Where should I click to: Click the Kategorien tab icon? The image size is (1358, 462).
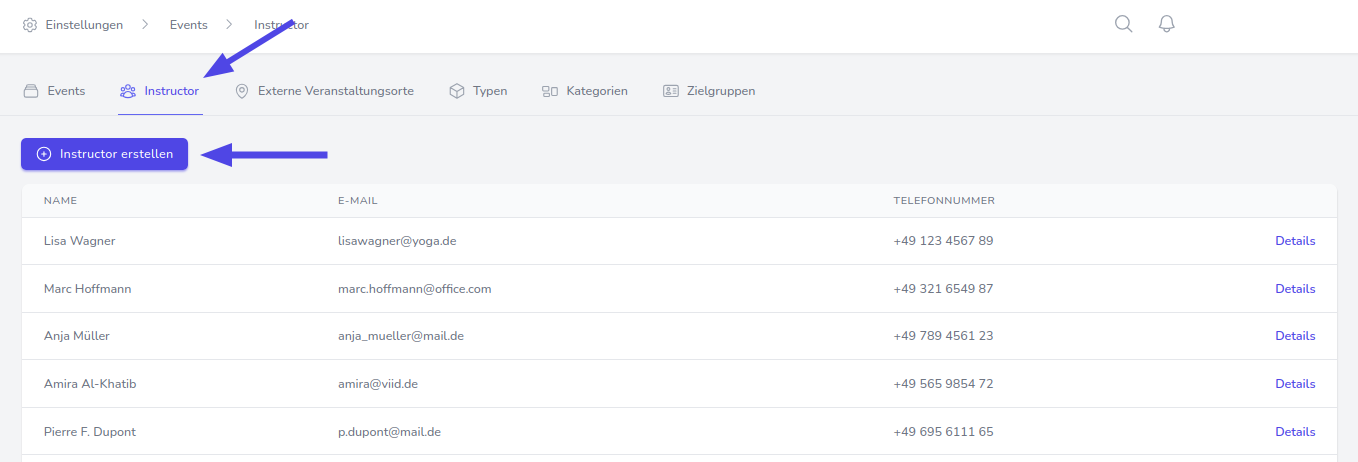550,91
